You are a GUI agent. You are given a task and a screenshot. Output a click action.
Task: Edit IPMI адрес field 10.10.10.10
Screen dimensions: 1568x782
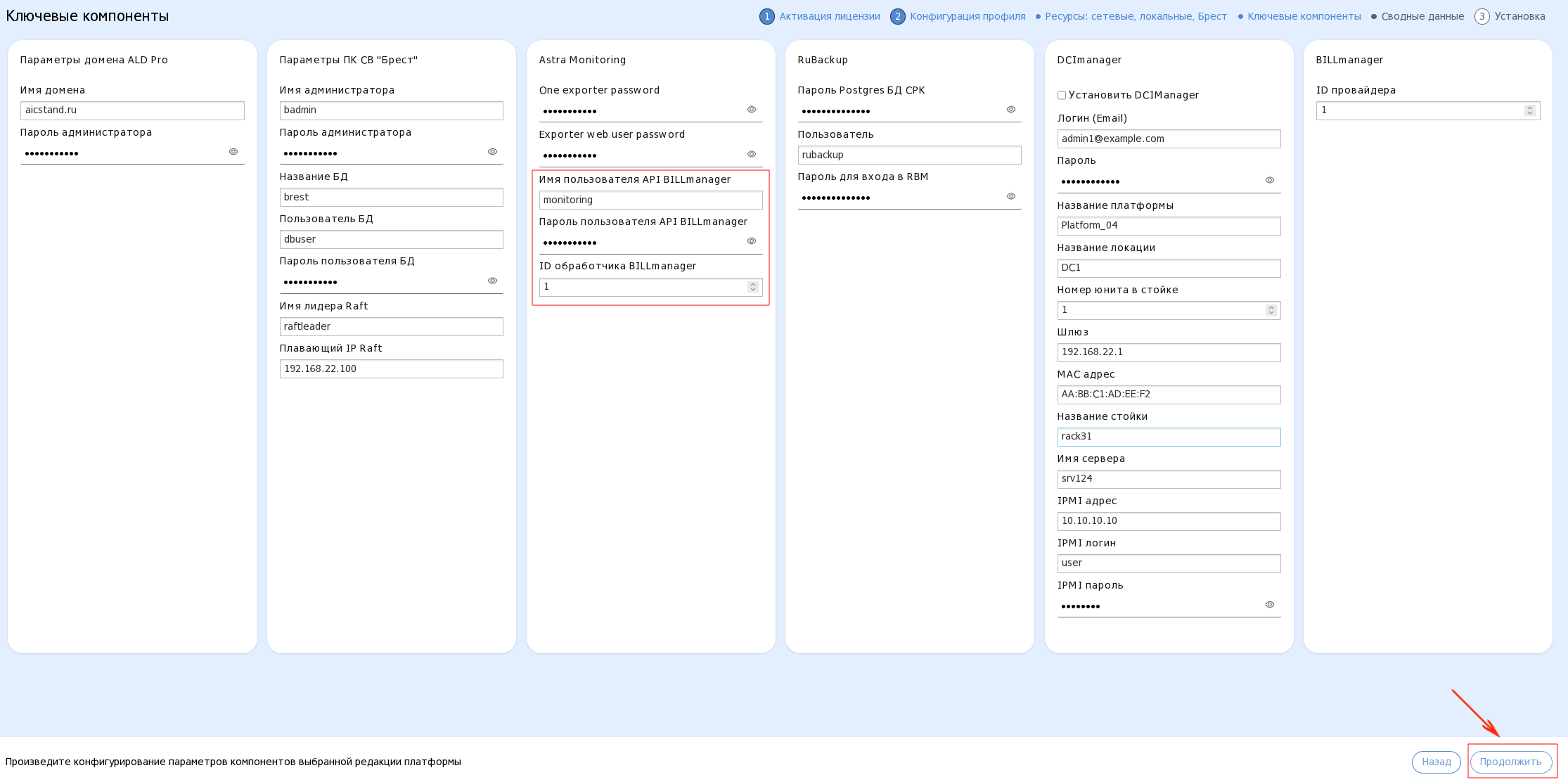(1169, 521)
